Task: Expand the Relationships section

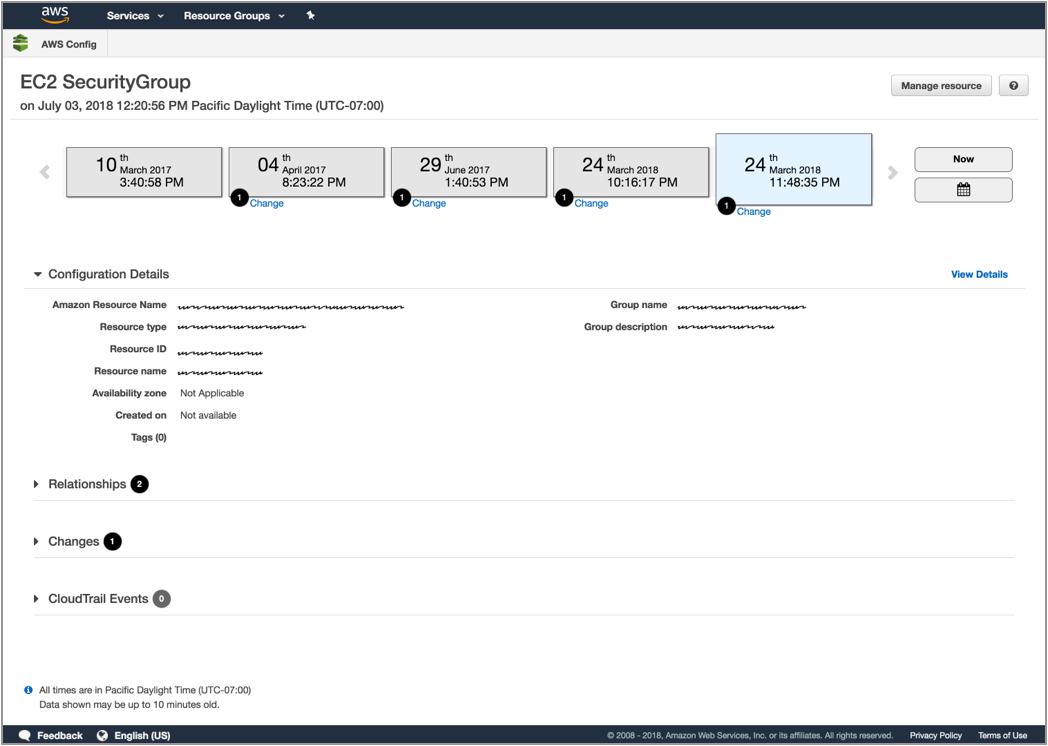Action: (36, 484)
